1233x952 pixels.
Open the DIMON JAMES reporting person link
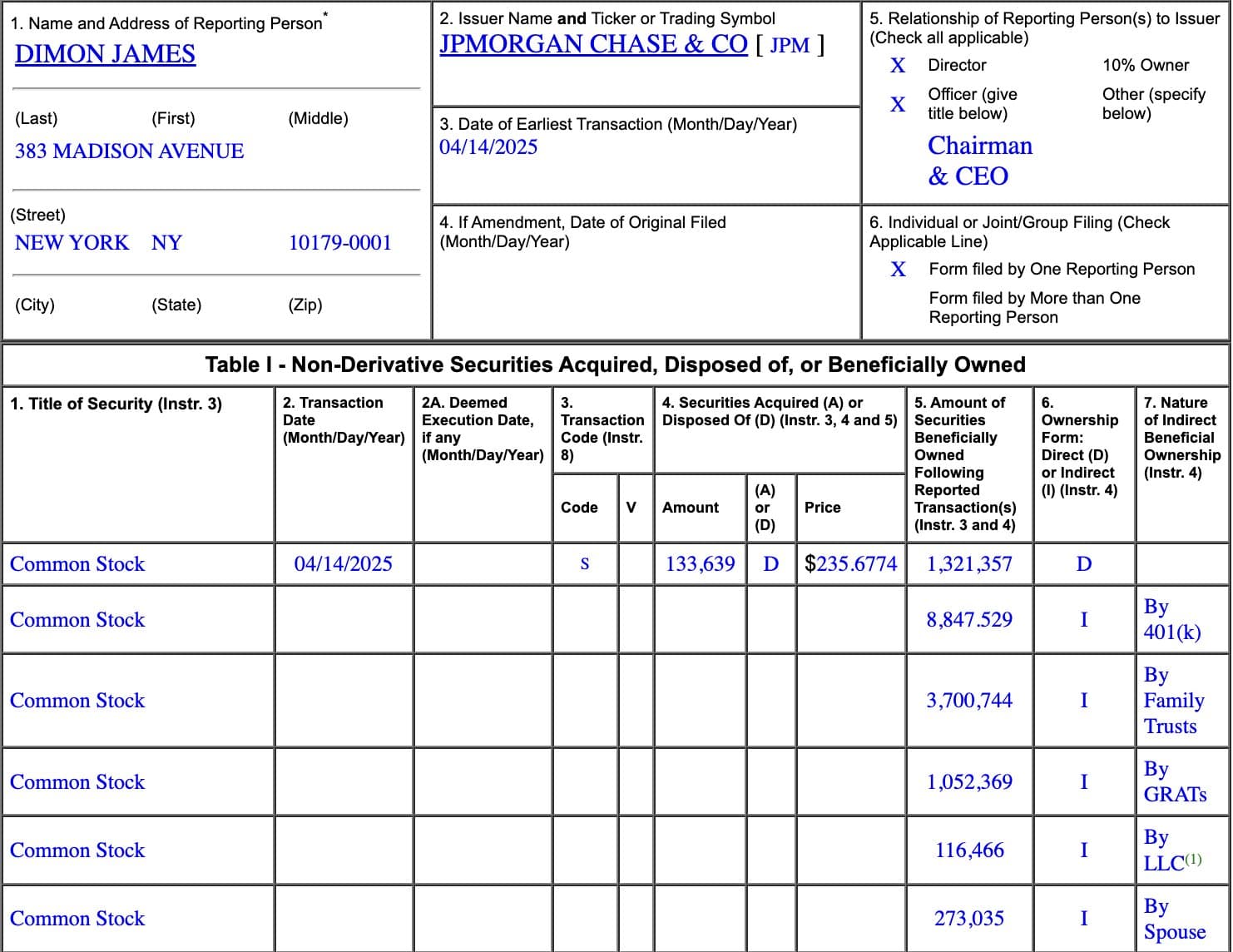tap(105, 54)
